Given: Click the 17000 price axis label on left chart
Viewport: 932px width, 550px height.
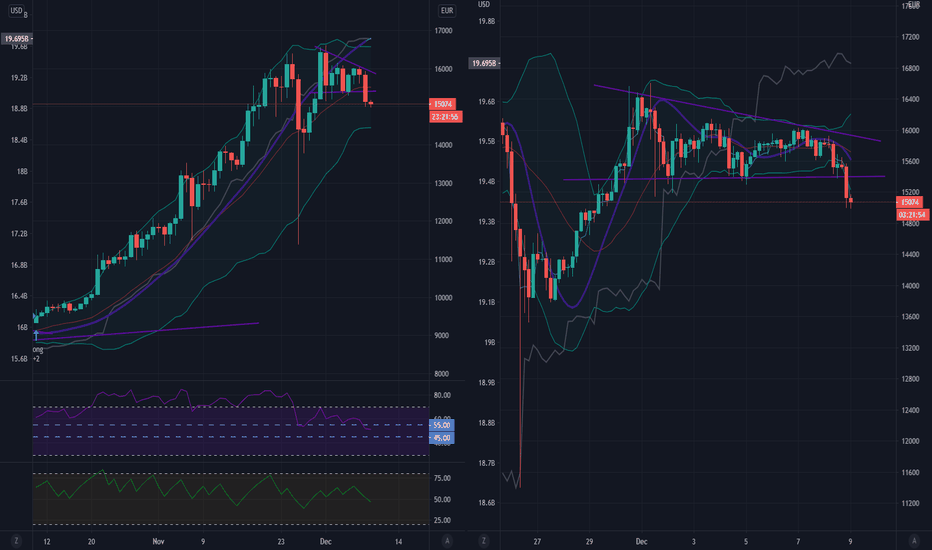Looking at the screenshot, I should coord(443,31).
